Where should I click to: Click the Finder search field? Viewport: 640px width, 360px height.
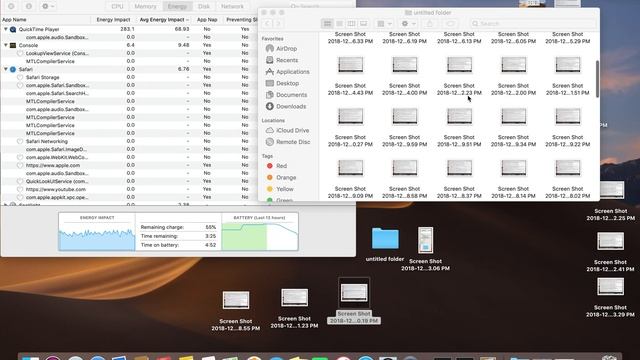coord(533,24)
